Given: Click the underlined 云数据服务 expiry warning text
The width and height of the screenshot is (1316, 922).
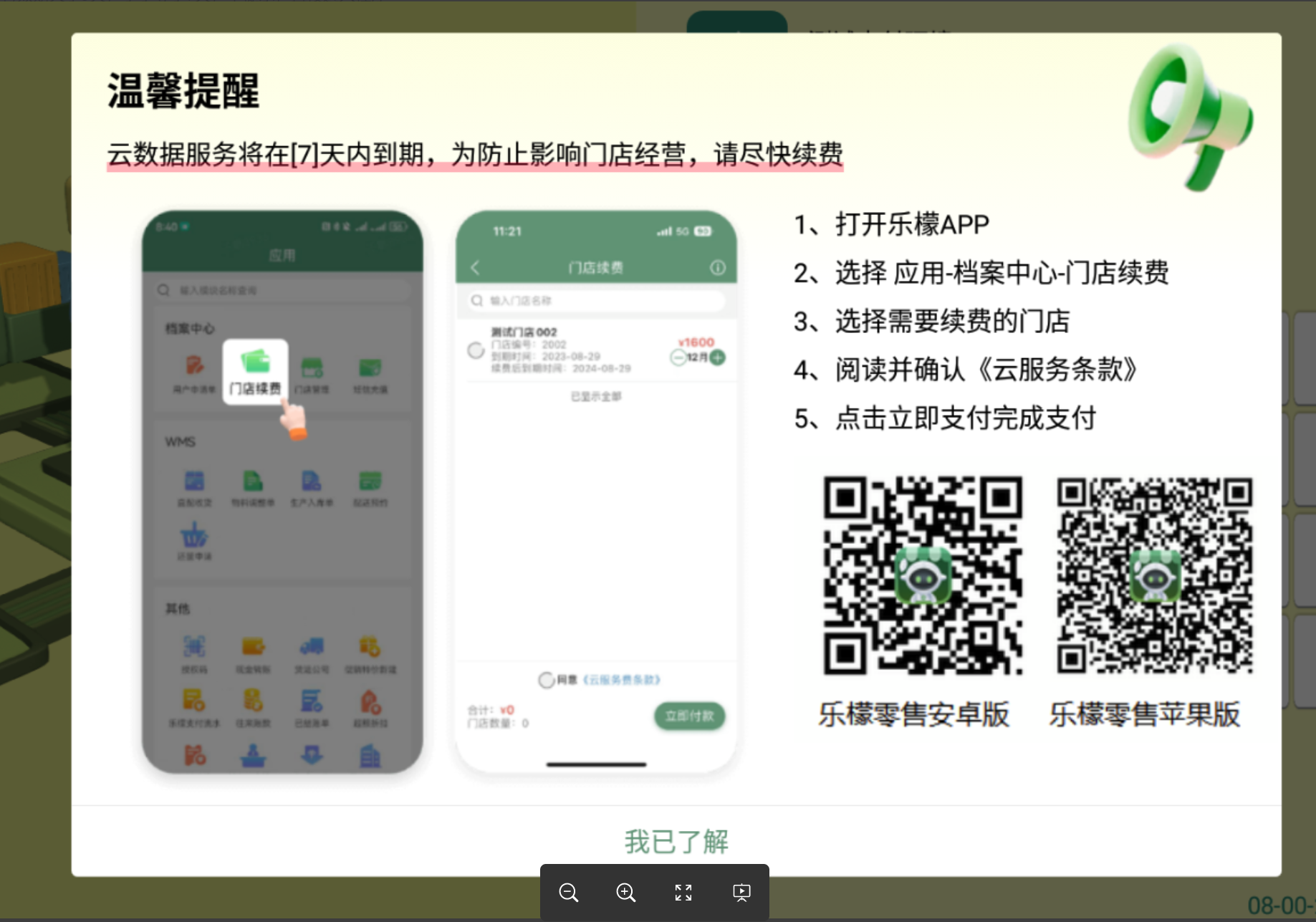Looking at the screenshot, I should pyautogui.click(x=476, y=154).
